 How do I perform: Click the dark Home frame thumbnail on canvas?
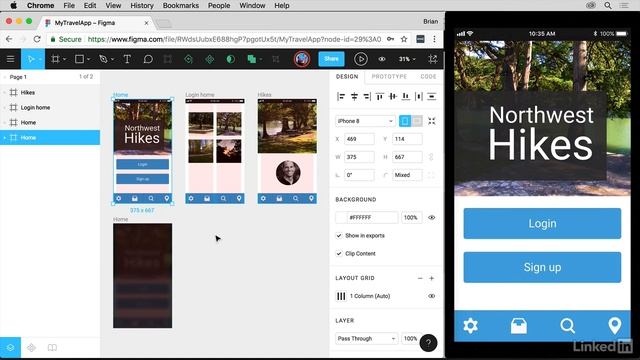[142, 276]
